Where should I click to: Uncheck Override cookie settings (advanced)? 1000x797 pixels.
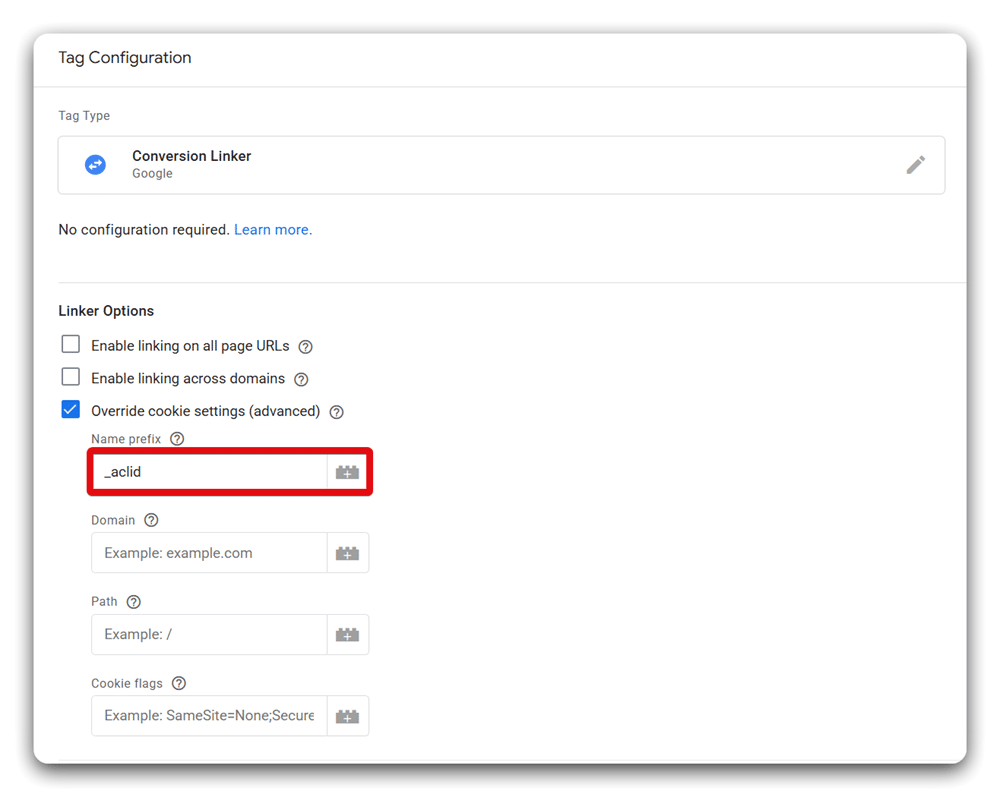pyautogui.click(x=70, y=409)
